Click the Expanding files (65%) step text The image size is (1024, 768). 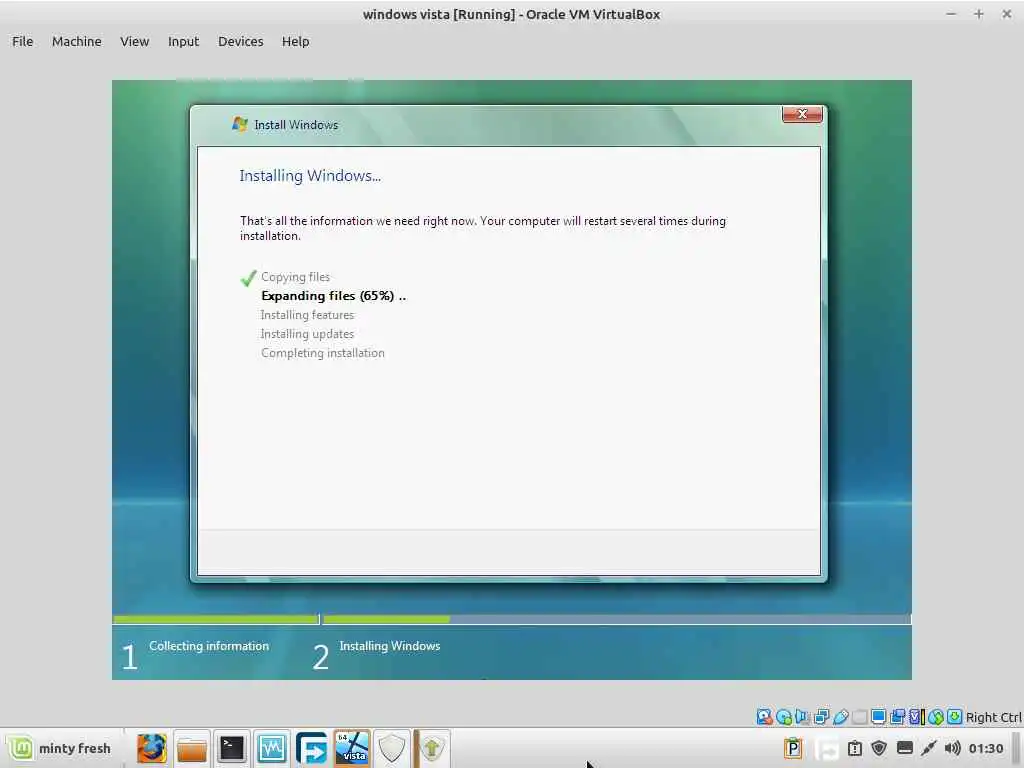334,296
